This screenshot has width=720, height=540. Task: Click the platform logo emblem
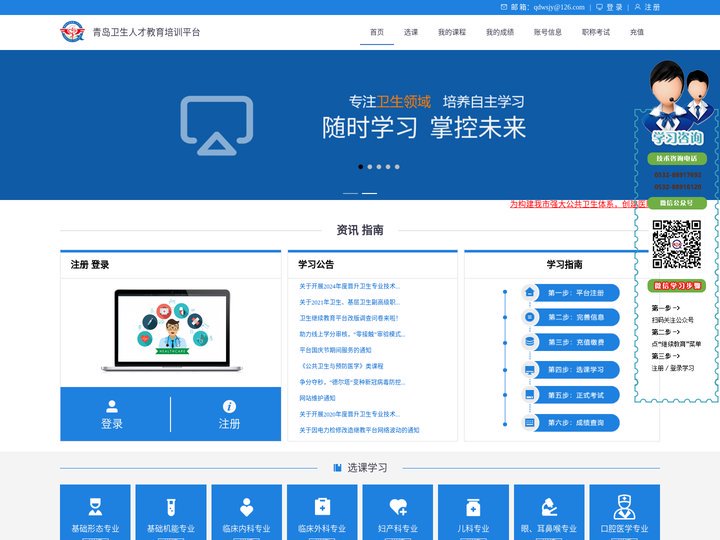[x=72, y=32]
